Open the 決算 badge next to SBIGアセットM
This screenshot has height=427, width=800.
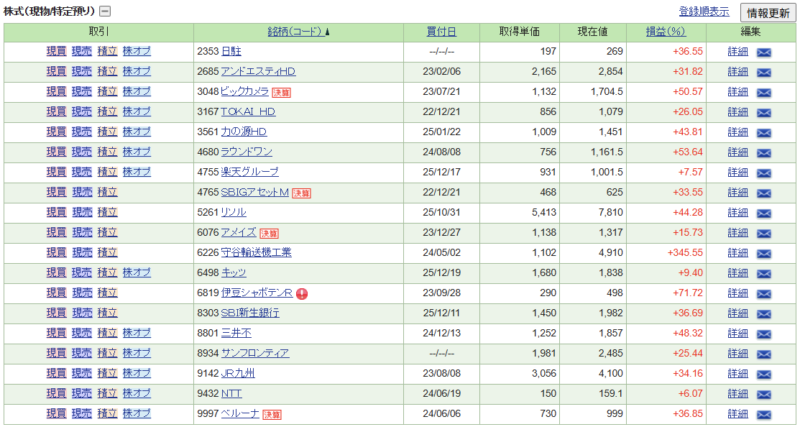[x=301, y=192]
